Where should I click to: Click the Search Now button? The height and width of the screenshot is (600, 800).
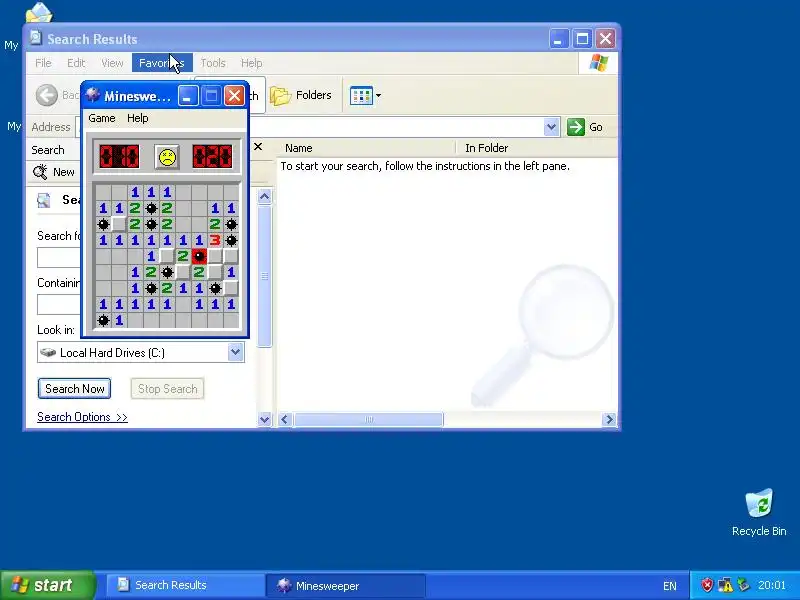tap(74, 389)
